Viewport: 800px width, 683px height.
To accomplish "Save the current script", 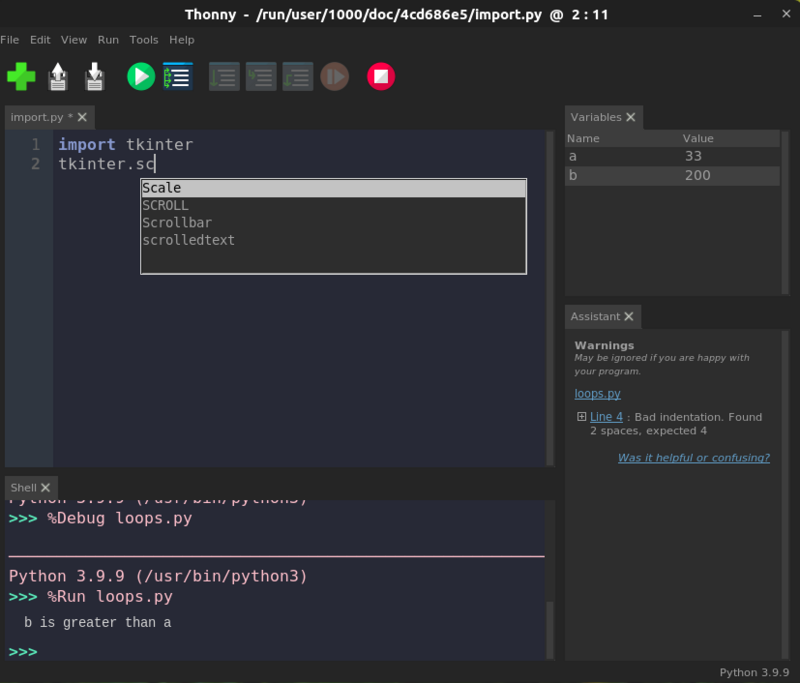I will (x=95, y=76).
